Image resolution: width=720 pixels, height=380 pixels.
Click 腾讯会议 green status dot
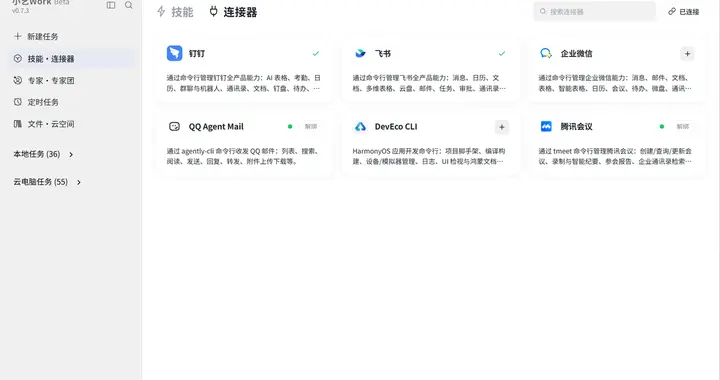pos(662,127)
